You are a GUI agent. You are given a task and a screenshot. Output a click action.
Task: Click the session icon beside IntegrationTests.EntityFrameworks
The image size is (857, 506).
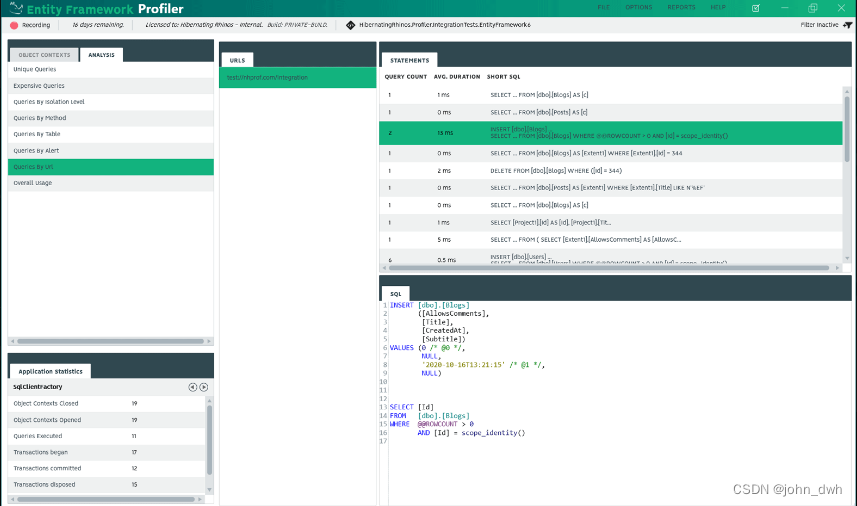pos(350,24)
